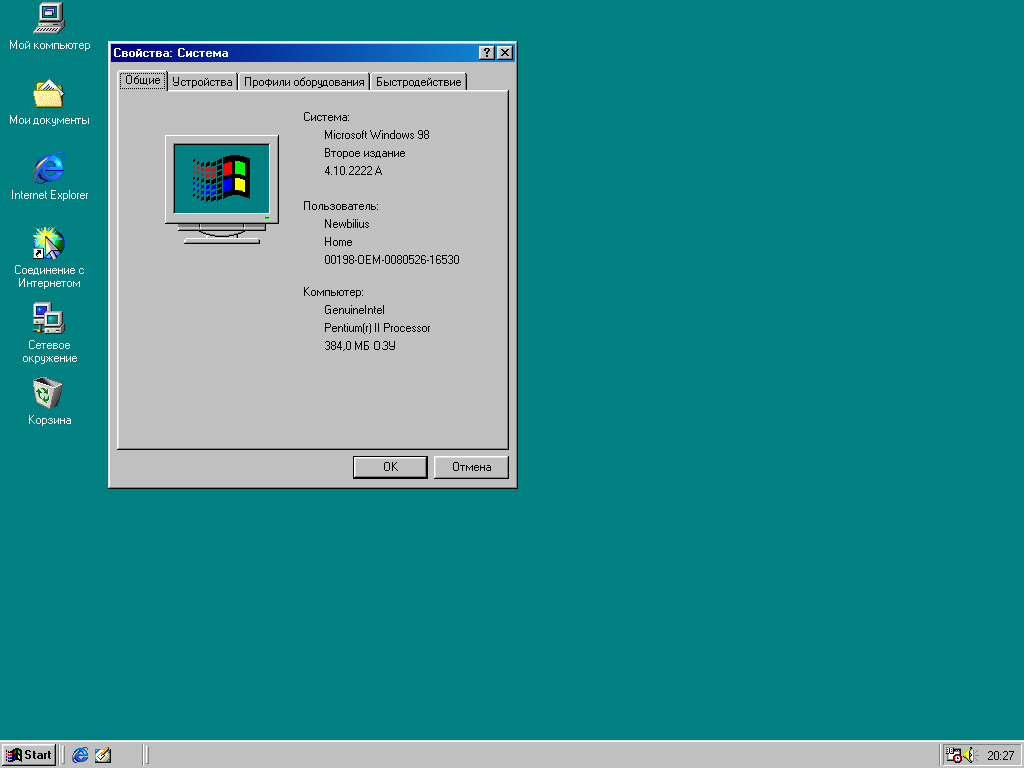Click the Internet Explorer quick launch icon
This screenshot has width=1024, height=768.
[80, 755]
